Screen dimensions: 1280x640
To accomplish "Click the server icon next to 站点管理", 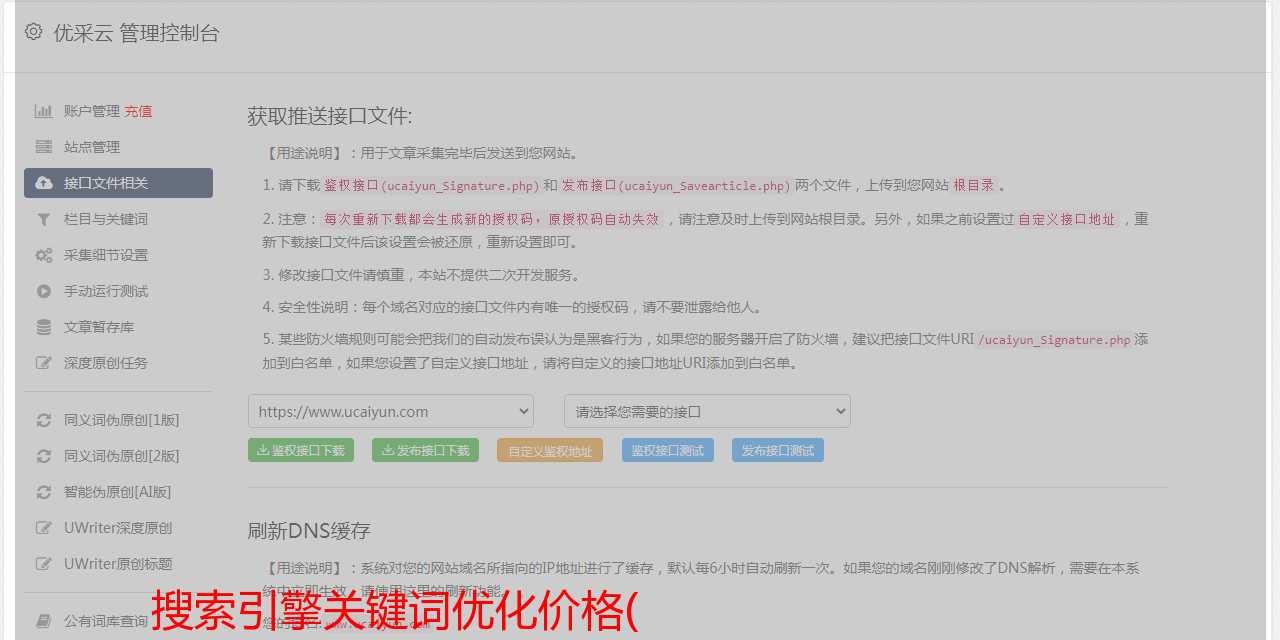I will tap(44, 147).
